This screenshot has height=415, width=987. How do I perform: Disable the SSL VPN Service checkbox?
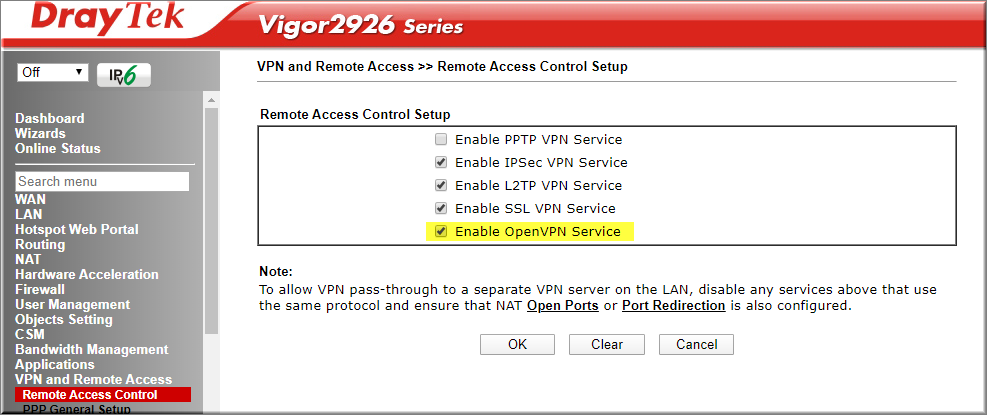click(441, 208)
